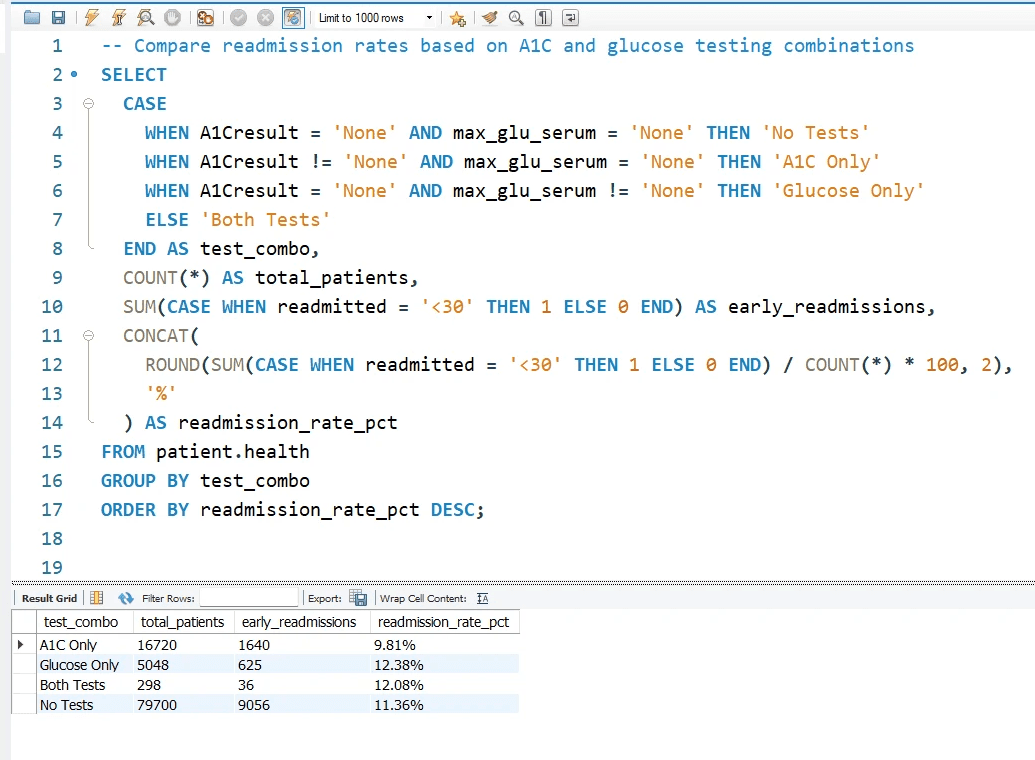
Task: Collapse the CASE block on line 3
Action: [x=88, y=104]
